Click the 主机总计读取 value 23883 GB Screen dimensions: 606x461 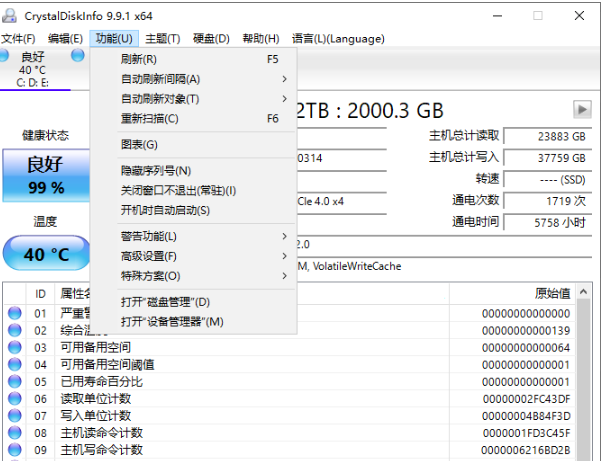click(548, 136)
